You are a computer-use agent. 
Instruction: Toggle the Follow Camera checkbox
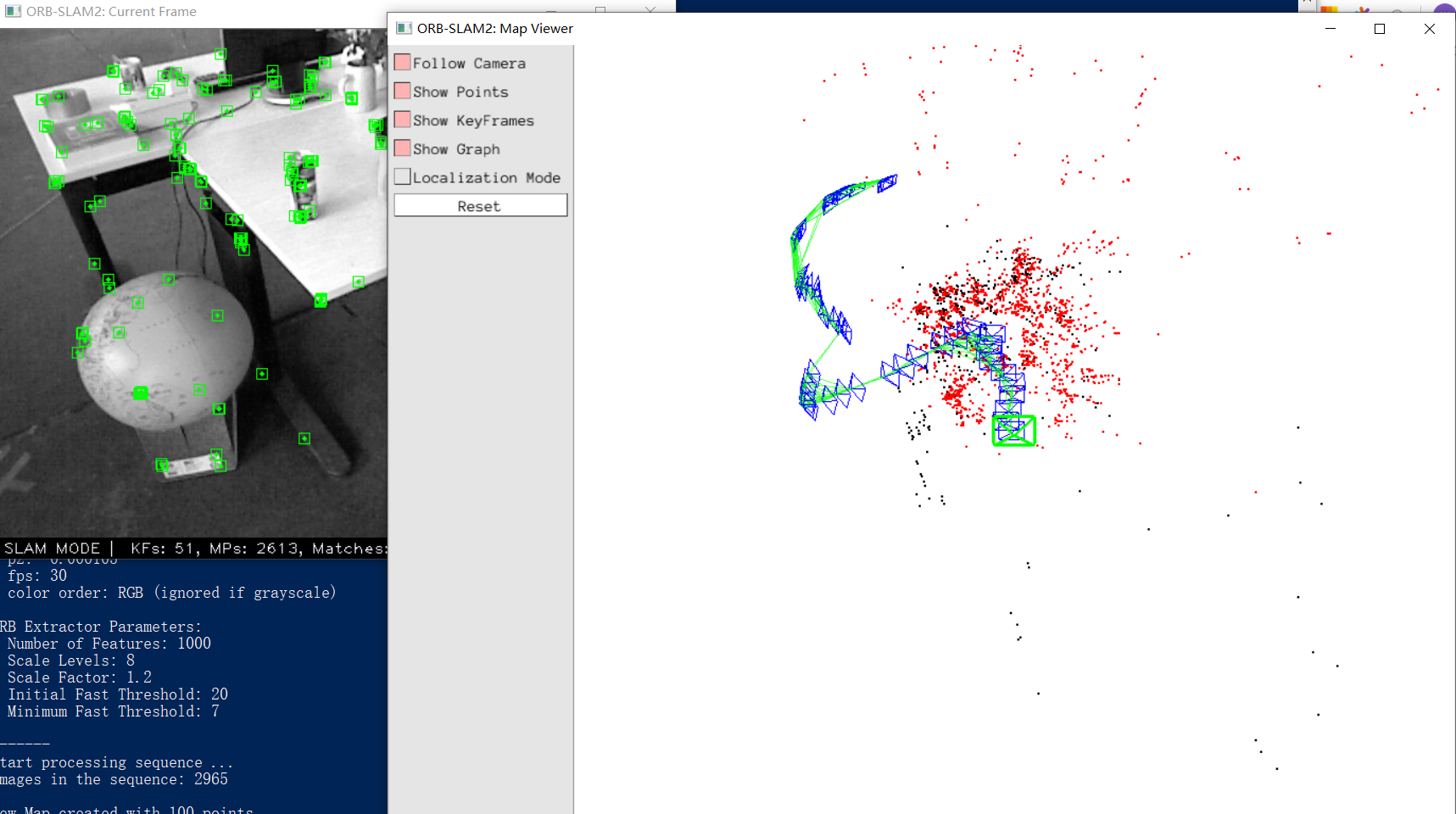(403, 63)
